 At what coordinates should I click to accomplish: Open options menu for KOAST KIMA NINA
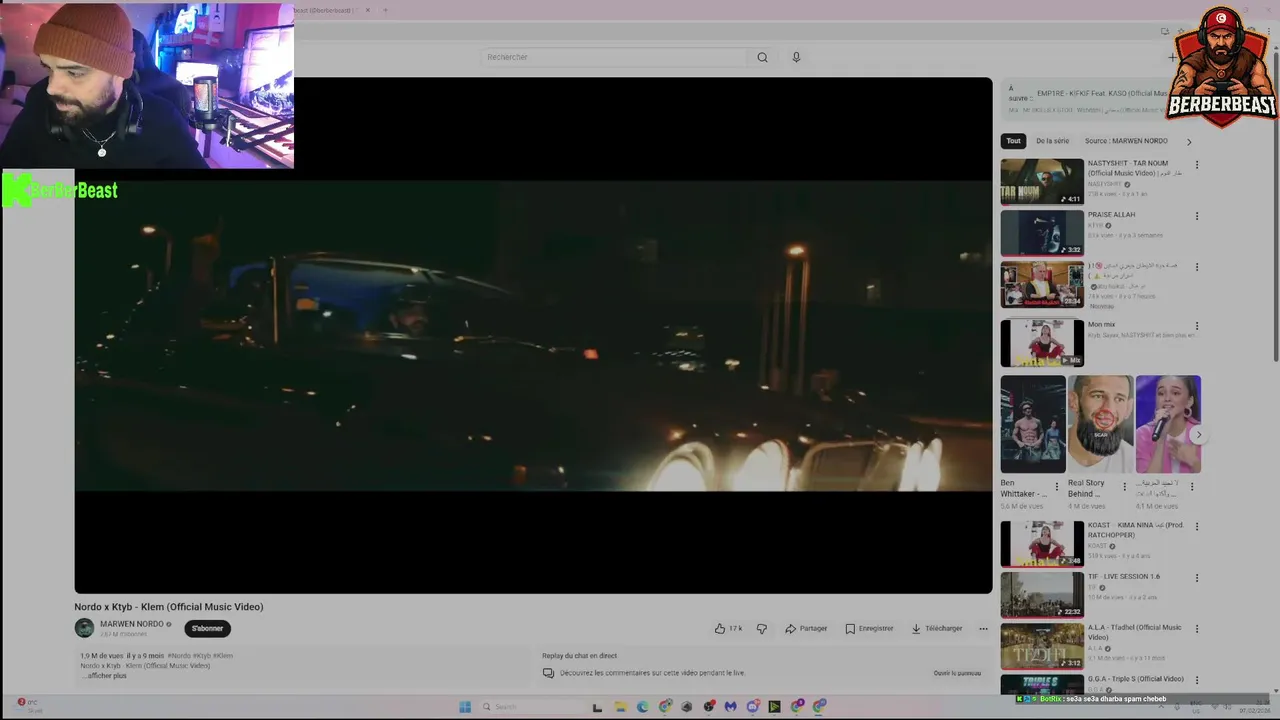tap(1197, 527)
